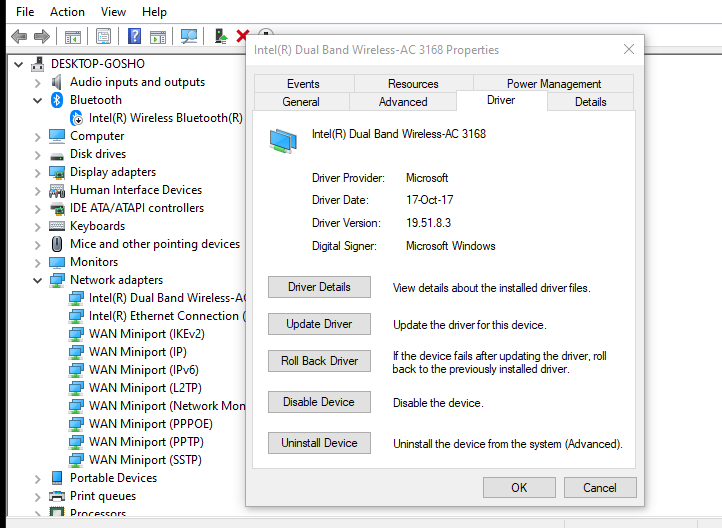The height and width of the screenshot is (528, 722).
Task: Click the Mice and other pointing devices icon
Action: click(x=57, y=244)
